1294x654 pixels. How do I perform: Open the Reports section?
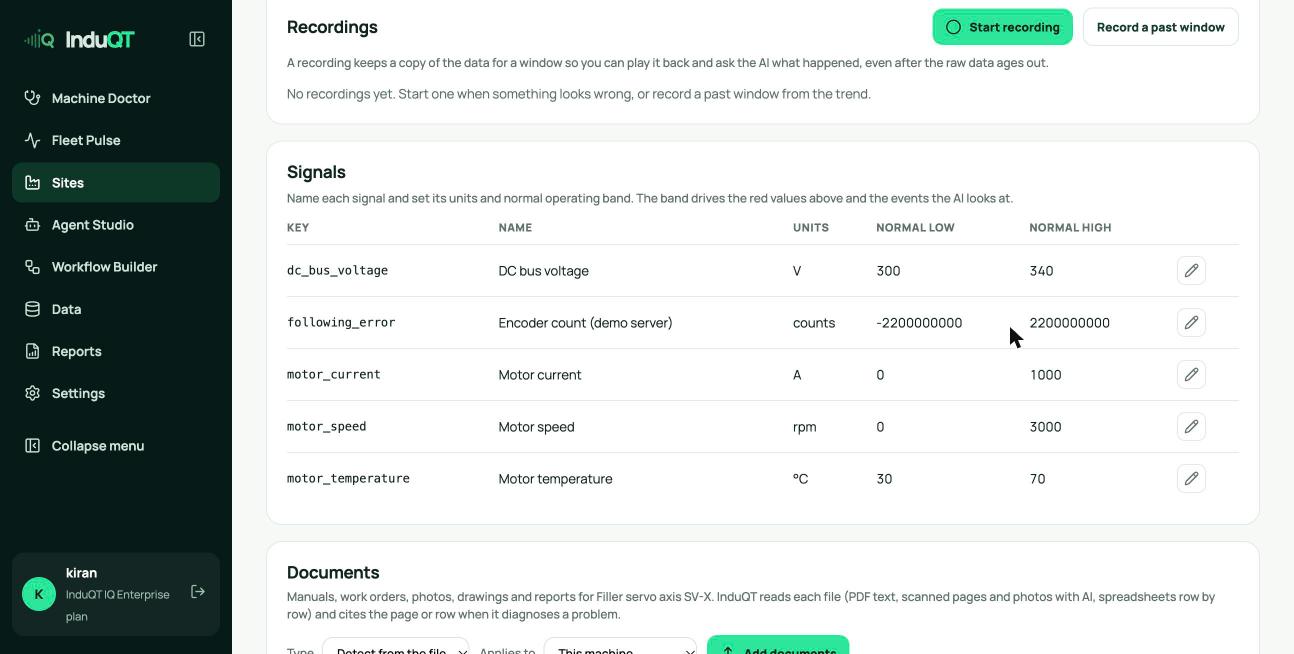point(116,351)
